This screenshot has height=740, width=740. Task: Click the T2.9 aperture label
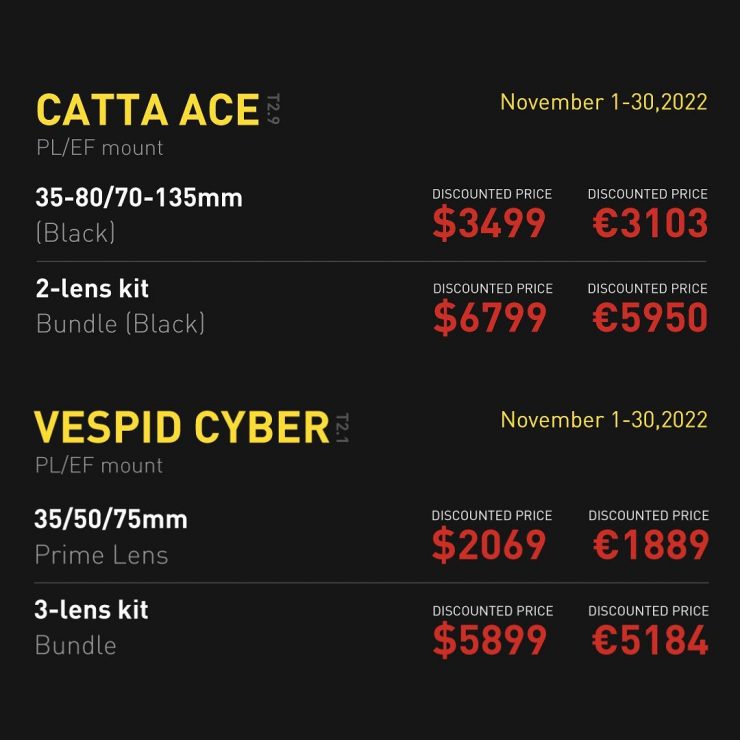point(273,109)
